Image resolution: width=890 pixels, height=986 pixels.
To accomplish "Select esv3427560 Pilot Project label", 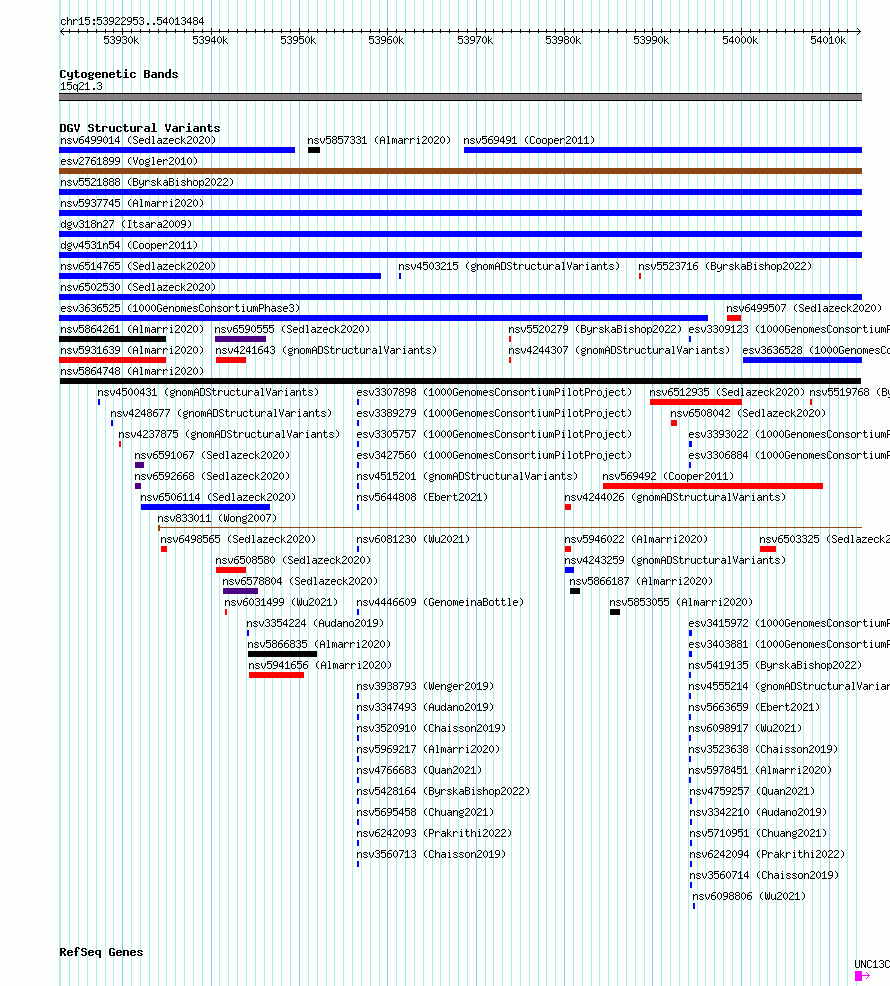I will click(494, 455).
